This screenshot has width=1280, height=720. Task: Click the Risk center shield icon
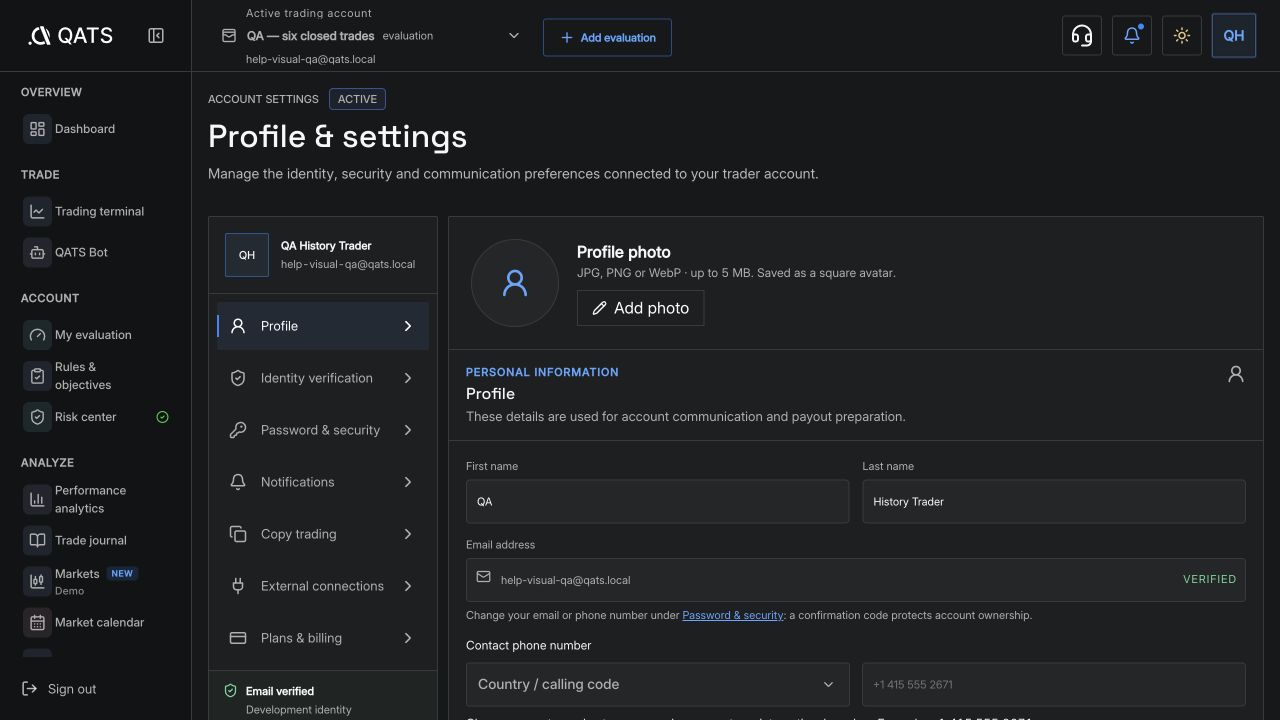point(37,417)
